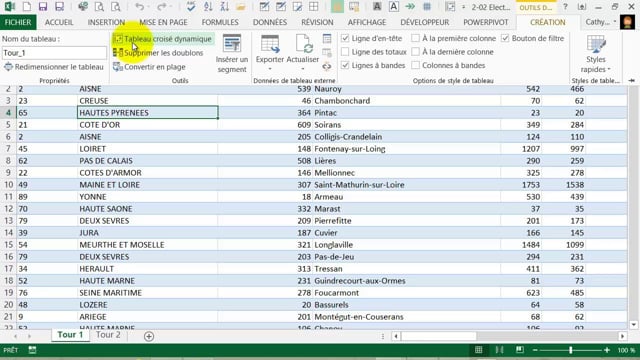Click the zoom slider handle
The height and width of the screenshot is (360, 640).
point(571,350)
